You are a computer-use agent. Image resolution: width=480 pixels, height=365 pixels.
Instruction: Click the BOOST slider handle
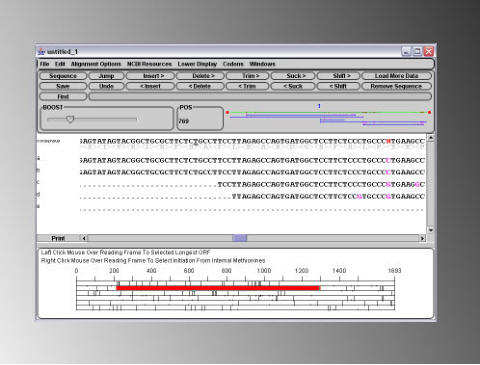coord(70,119)
